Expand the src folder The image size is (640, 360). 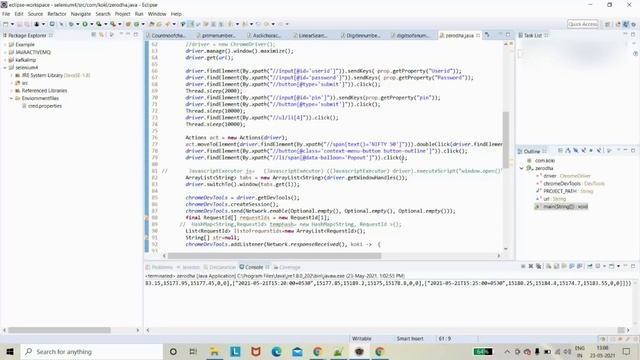pyautogui.click(x=11, y=83)
